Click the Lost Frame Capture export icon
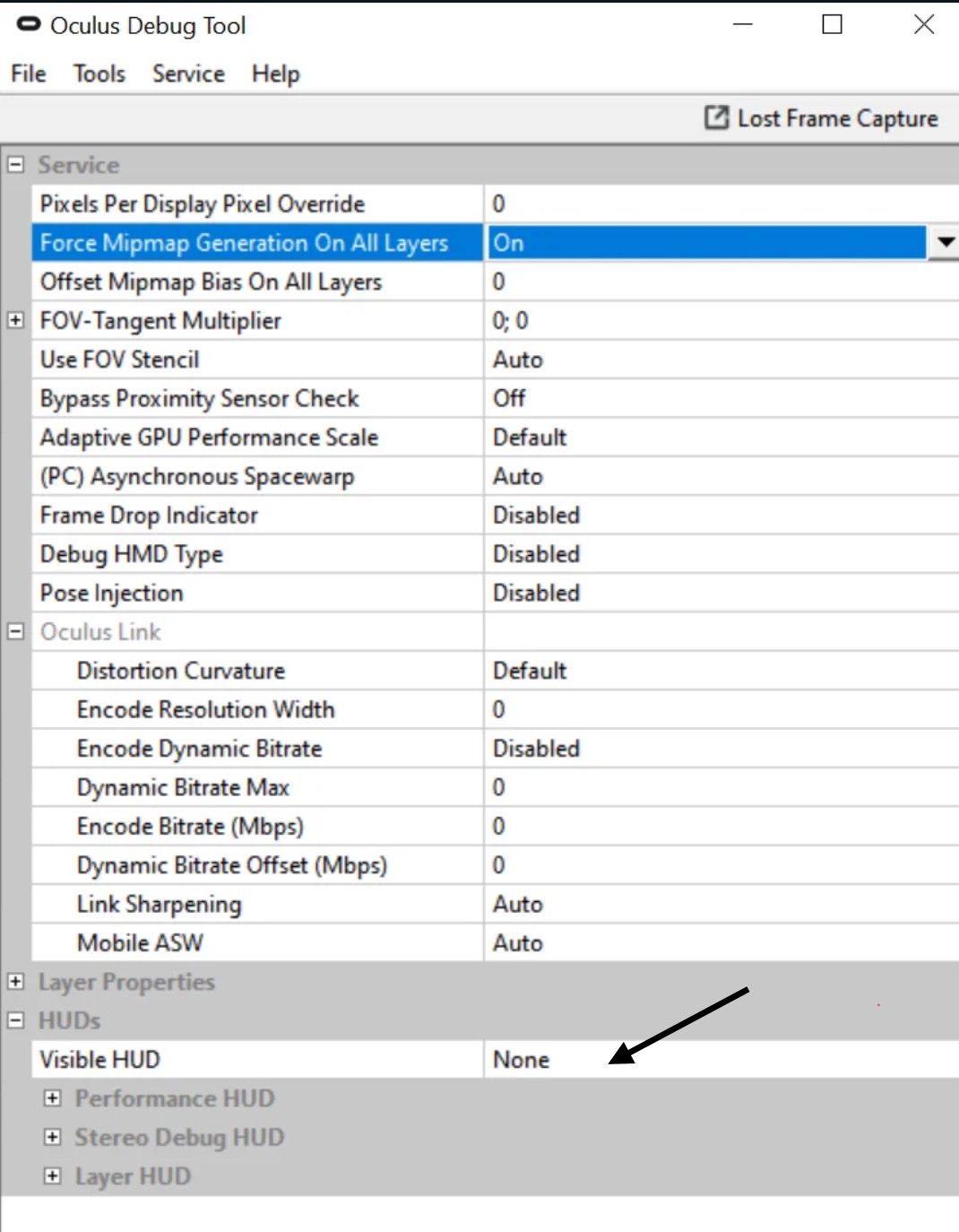This screenshot has height=1232, width=959. [x=716, y=117]
